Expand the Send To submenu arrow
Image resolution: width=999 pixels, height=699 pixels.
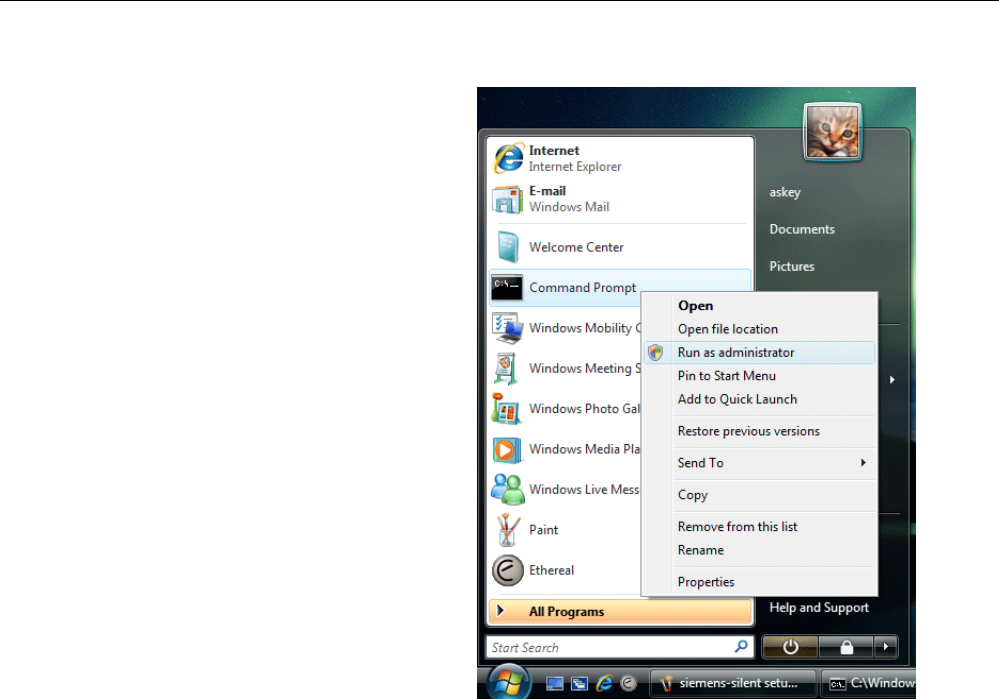863,463
